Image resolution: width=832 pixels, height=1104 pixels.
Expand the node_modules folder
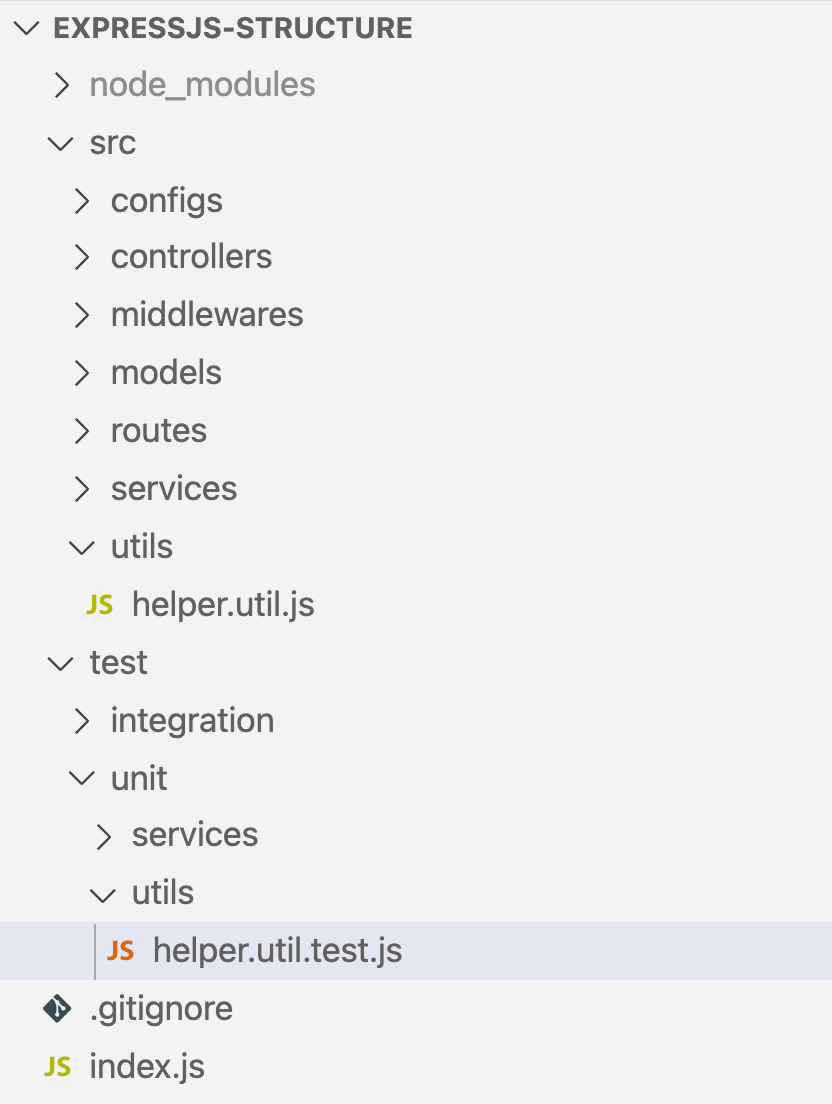pyautogui.click(x=202, y=85)
